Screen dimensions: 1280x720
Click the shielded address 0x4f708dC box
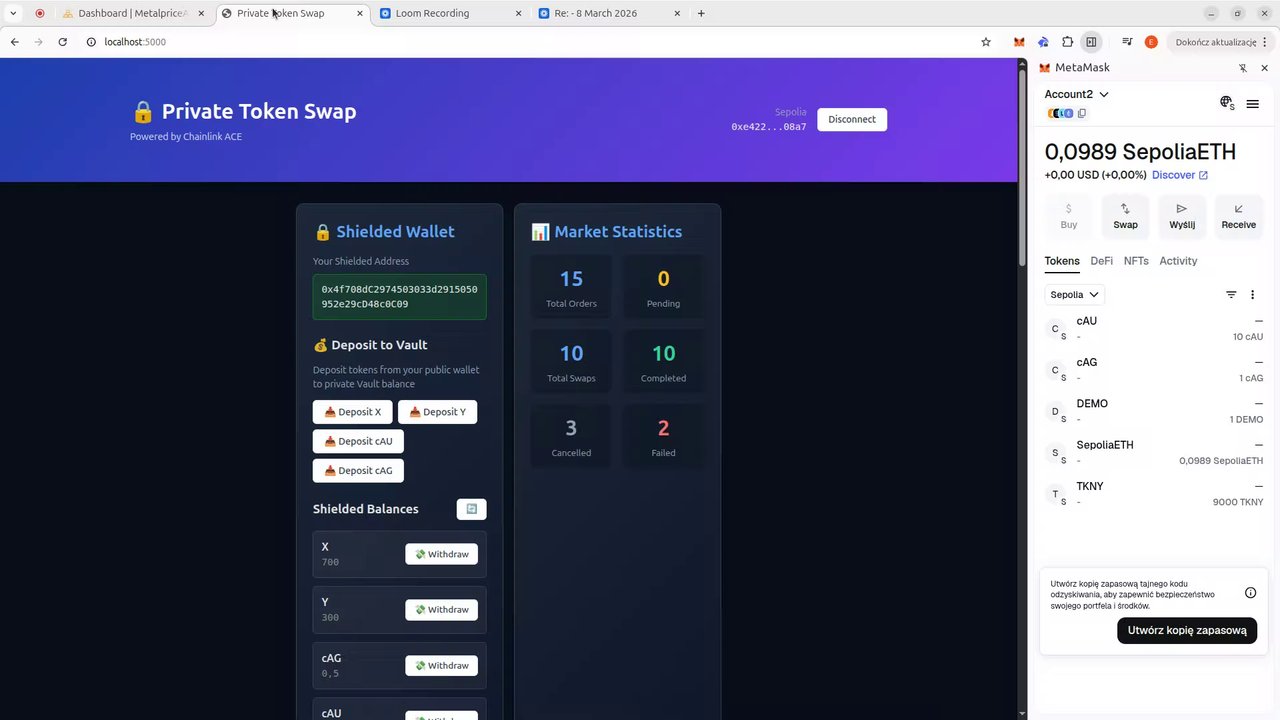[399, 297]
